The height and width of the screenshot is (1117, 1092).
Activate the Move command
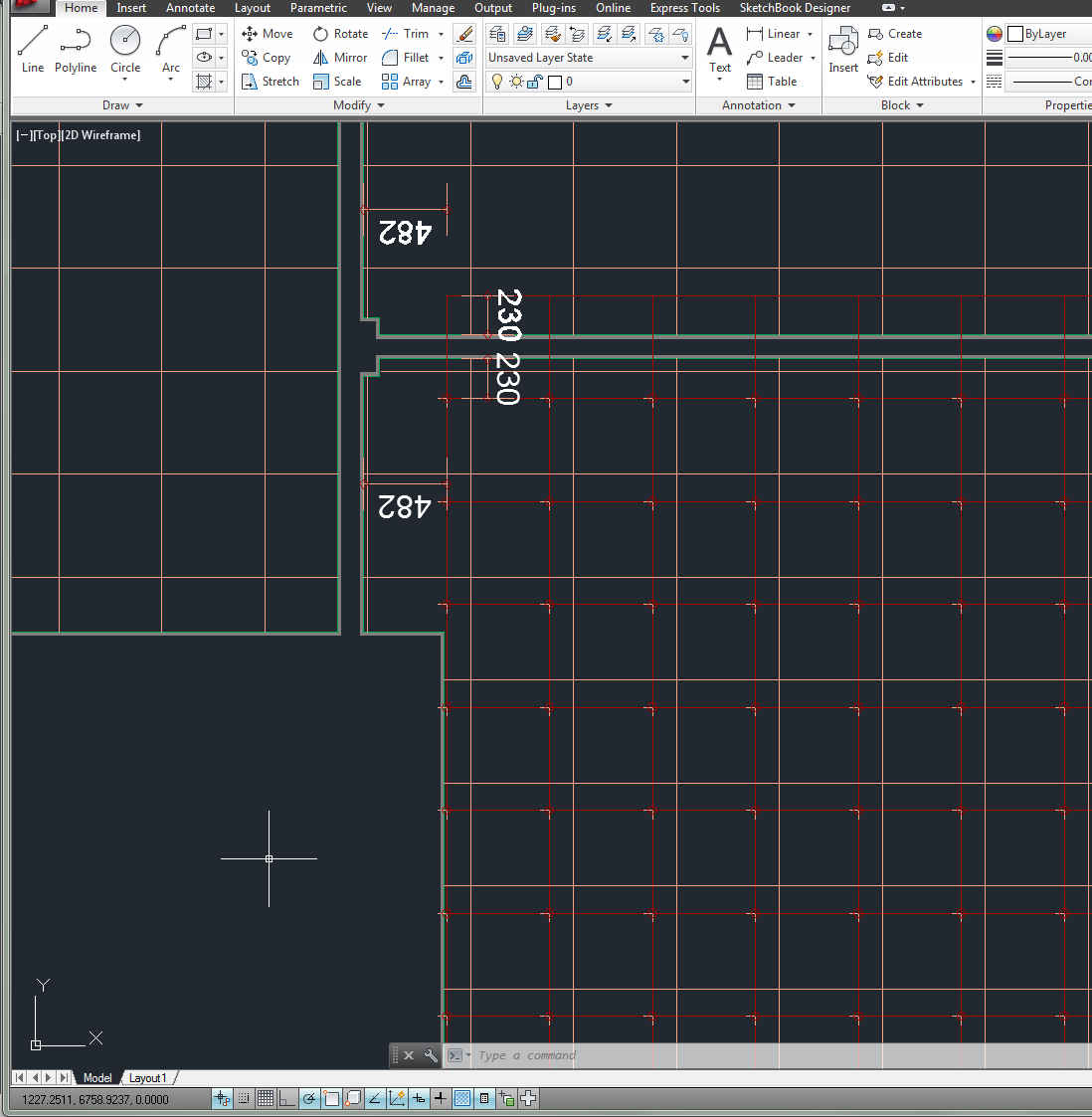(267, 33)
